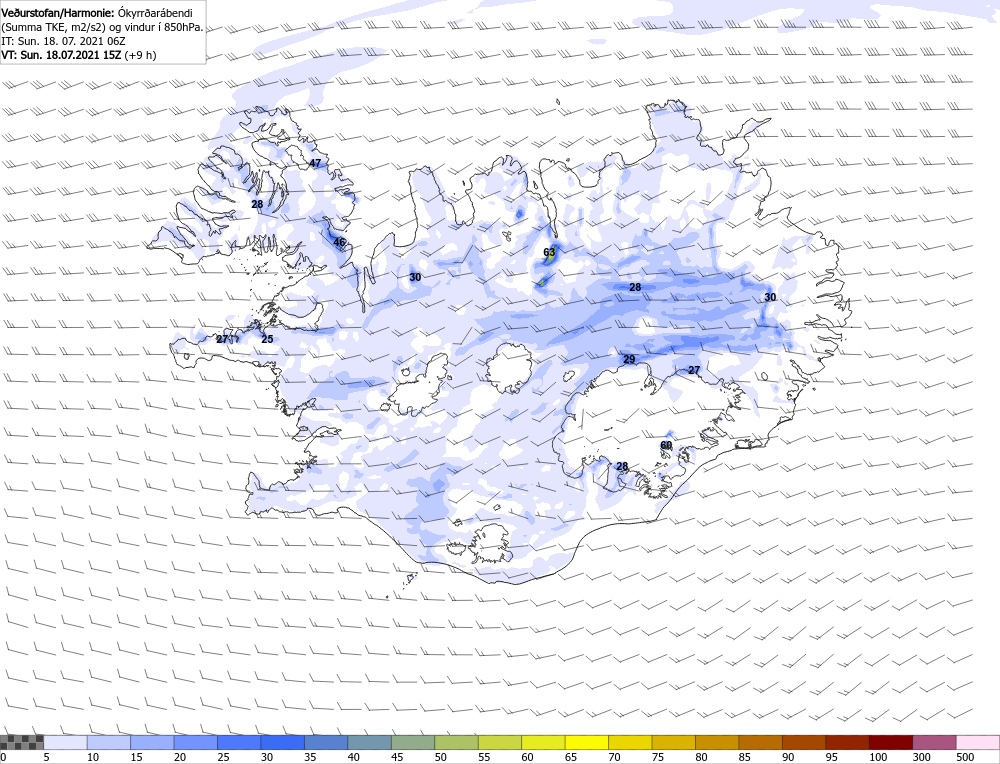
Task: Select the 'VT: Sun. 18.07.2021 15Z (+9 h)' line
Action: tap(78, 55)
